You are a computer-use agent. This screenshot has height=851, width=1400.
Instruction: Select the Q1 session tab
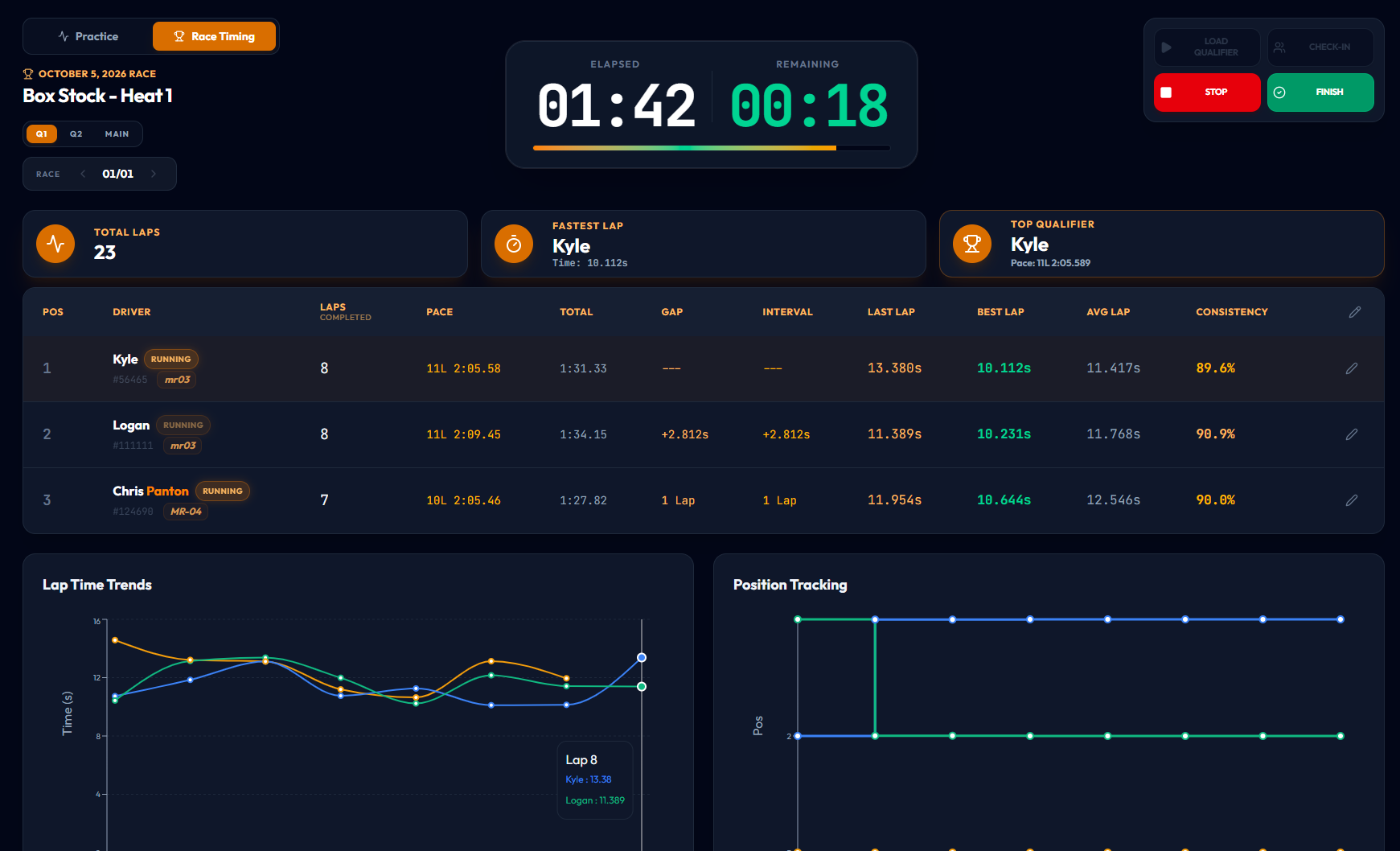(x=42, y=134)
